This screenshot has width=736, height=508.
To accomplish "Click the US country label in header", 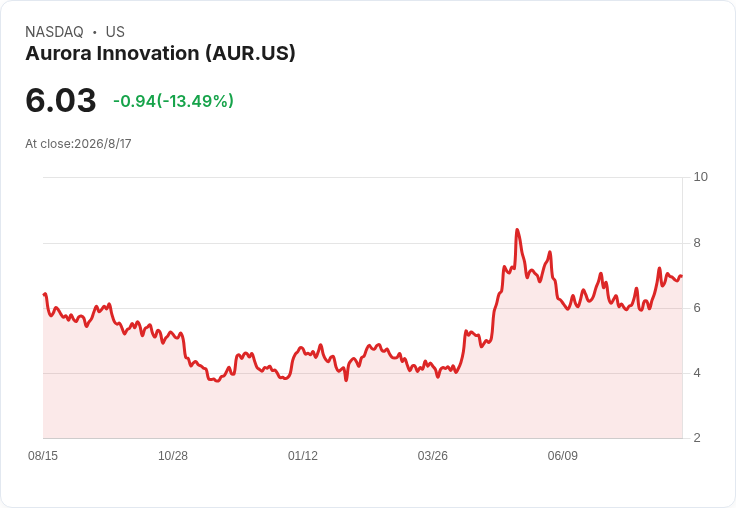I will pyautogui.click(x=115, y=32).
